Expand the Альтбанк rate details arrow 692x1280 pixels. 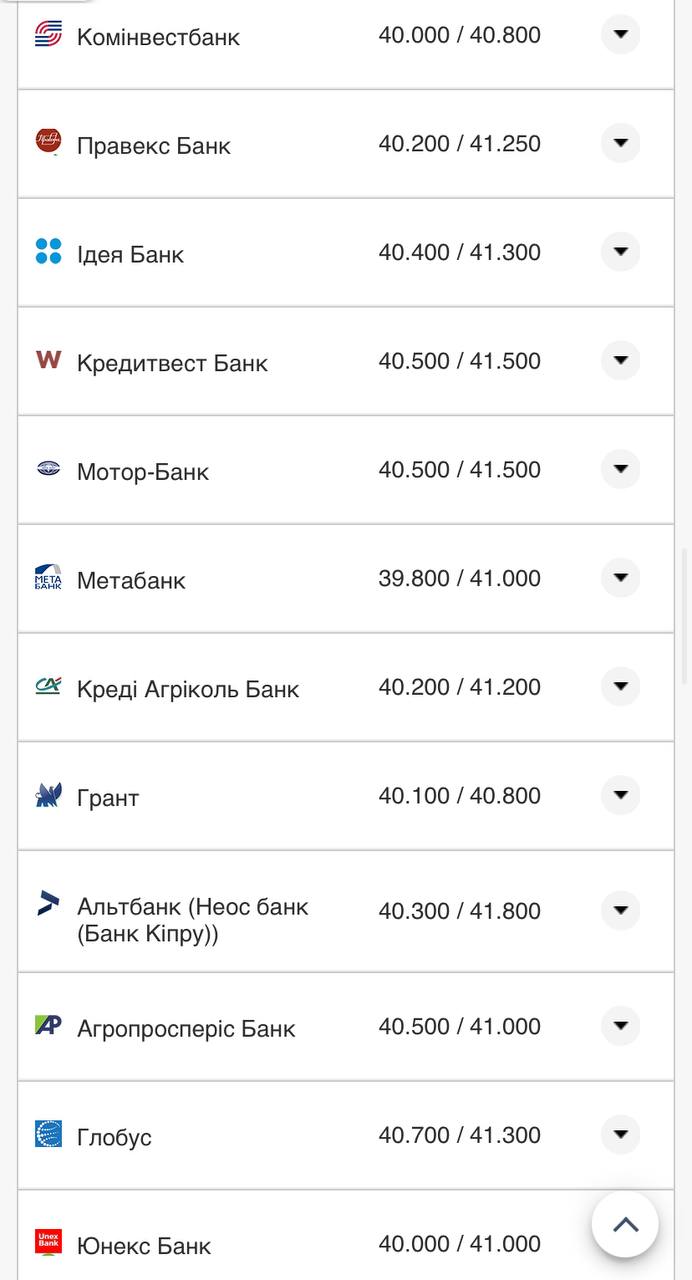pos(620,910)
